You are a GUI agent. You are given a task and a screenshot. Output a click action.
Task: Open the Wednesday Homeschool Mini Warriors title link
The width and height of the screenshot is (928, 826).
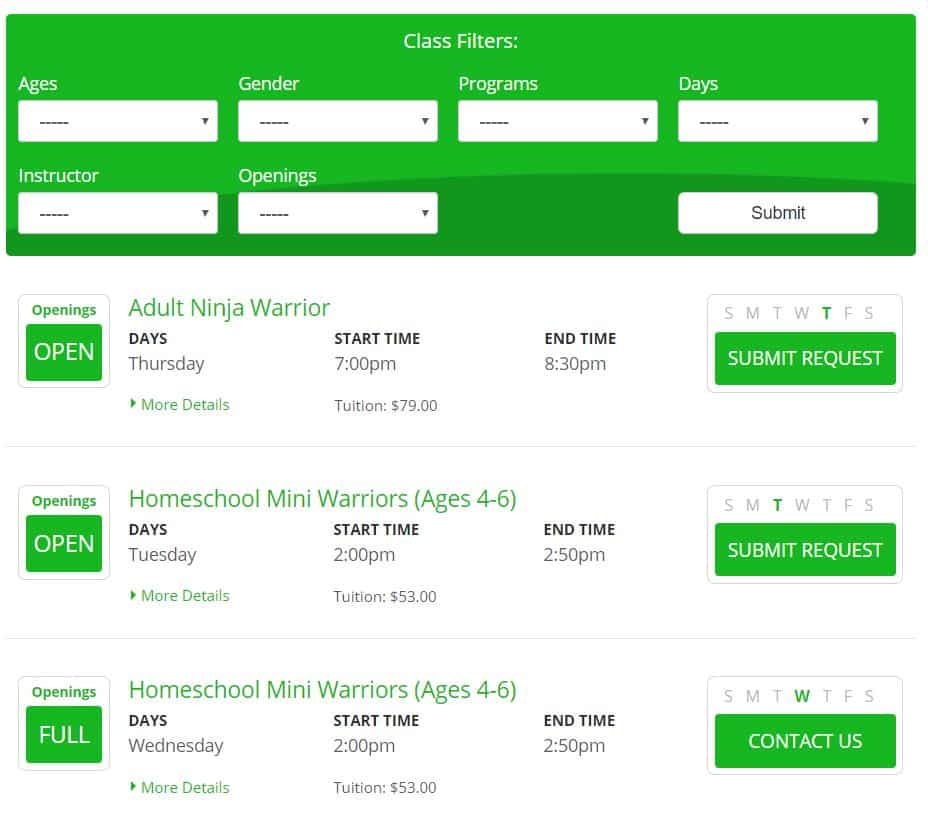click(323, 690)
